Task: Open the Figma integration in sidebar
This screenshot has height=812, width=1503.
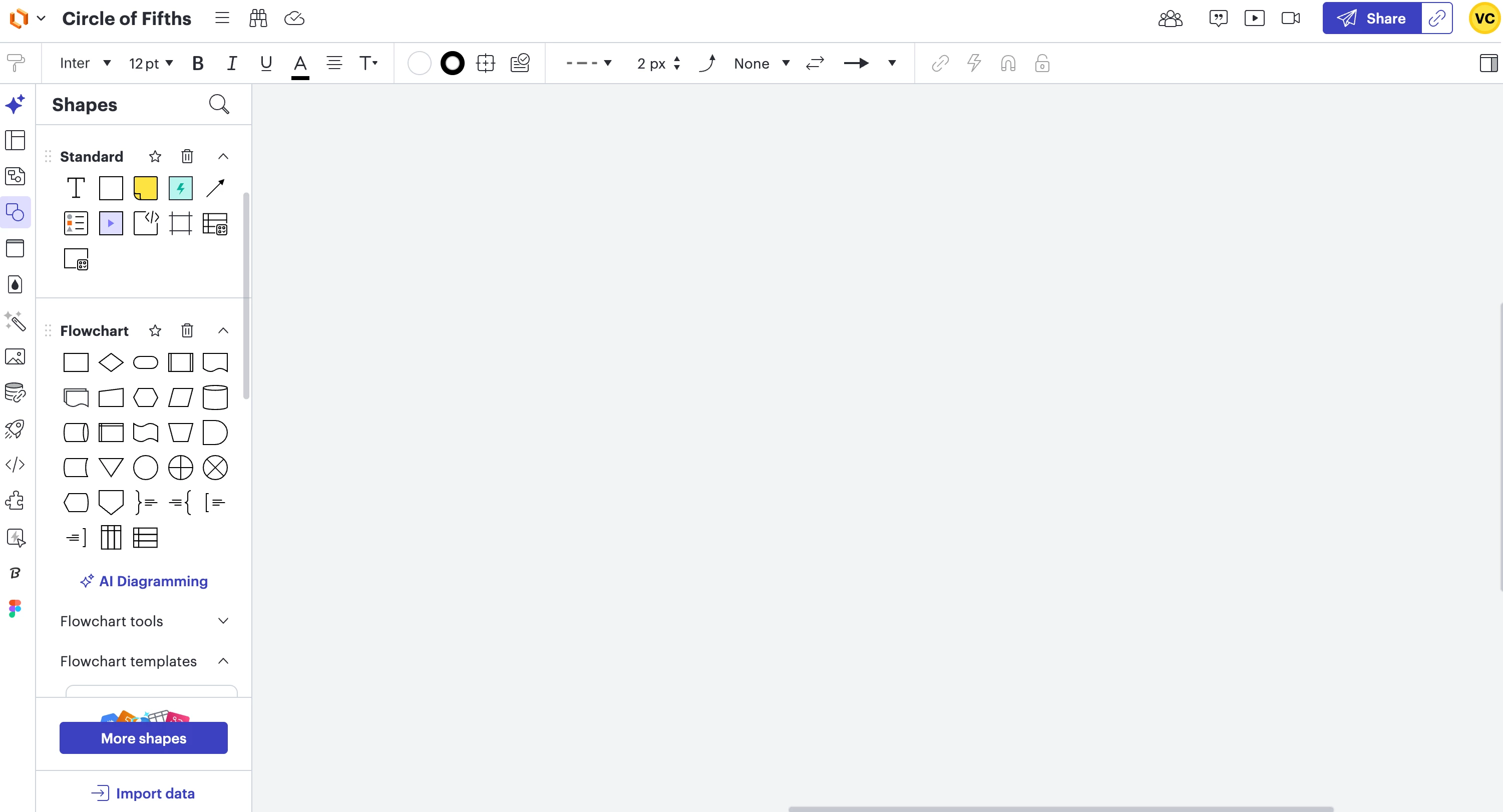Action: pyautogui.click(x=15, y=608)
